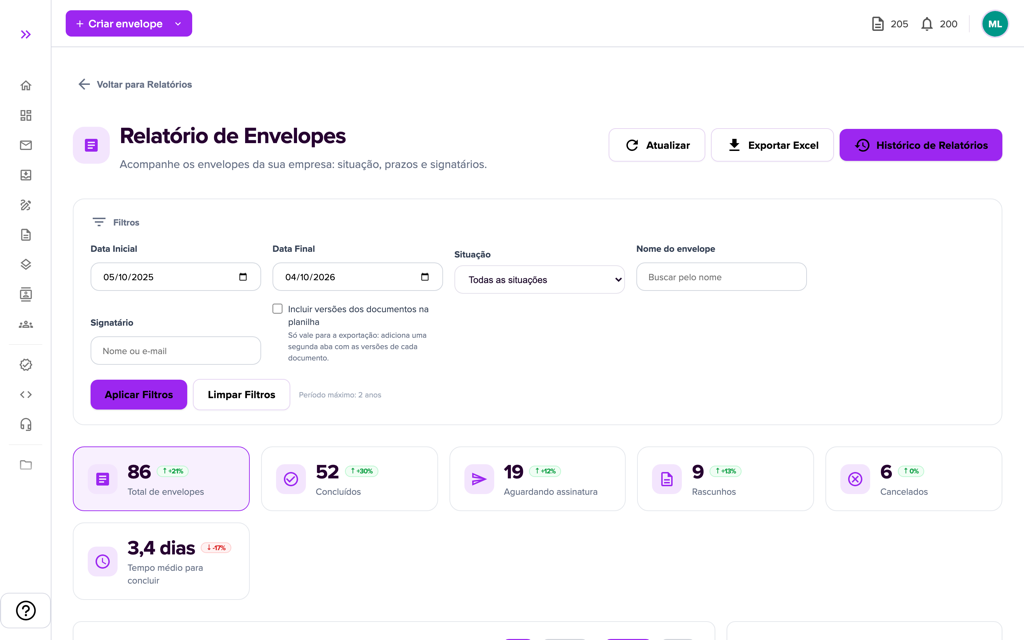This screenshot has height=640, width=1024.
Task: Click the Atualizar refresh button
Action: (657, 145)
